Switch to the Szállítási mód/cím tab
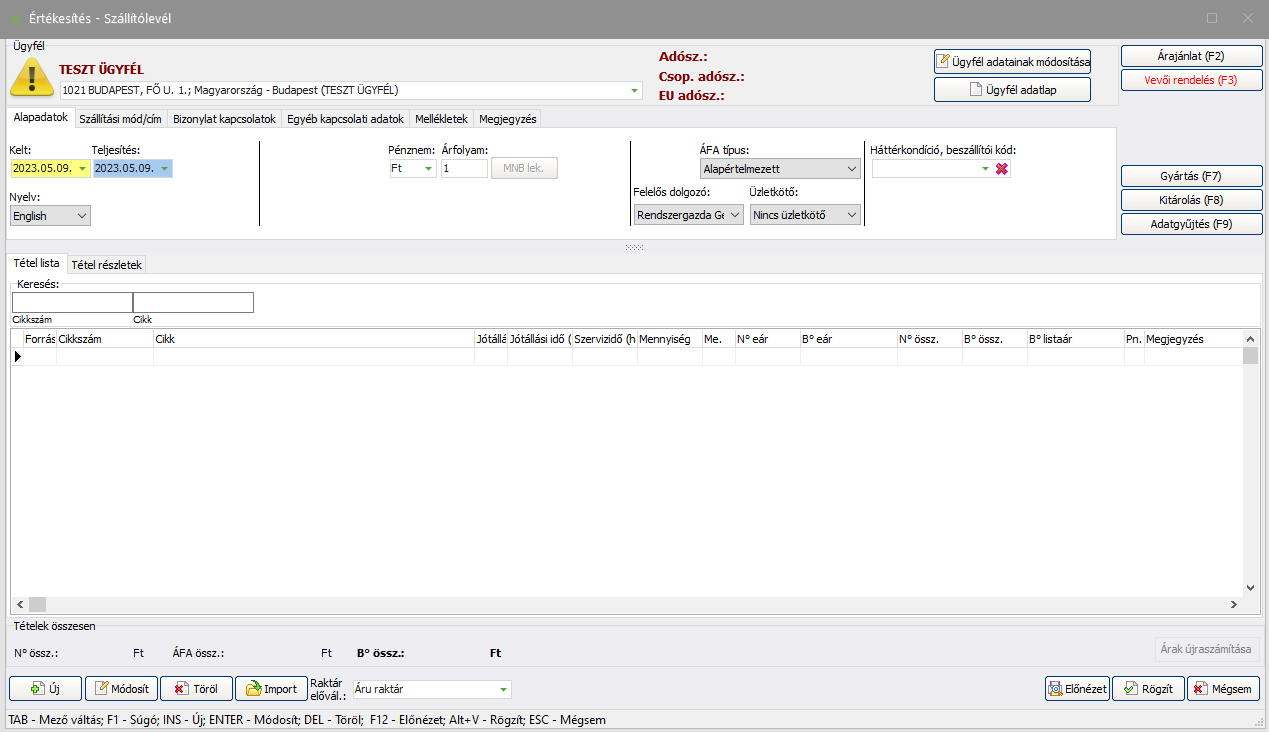This screenshot has height=732, width=1269. (x=120, y=119)
